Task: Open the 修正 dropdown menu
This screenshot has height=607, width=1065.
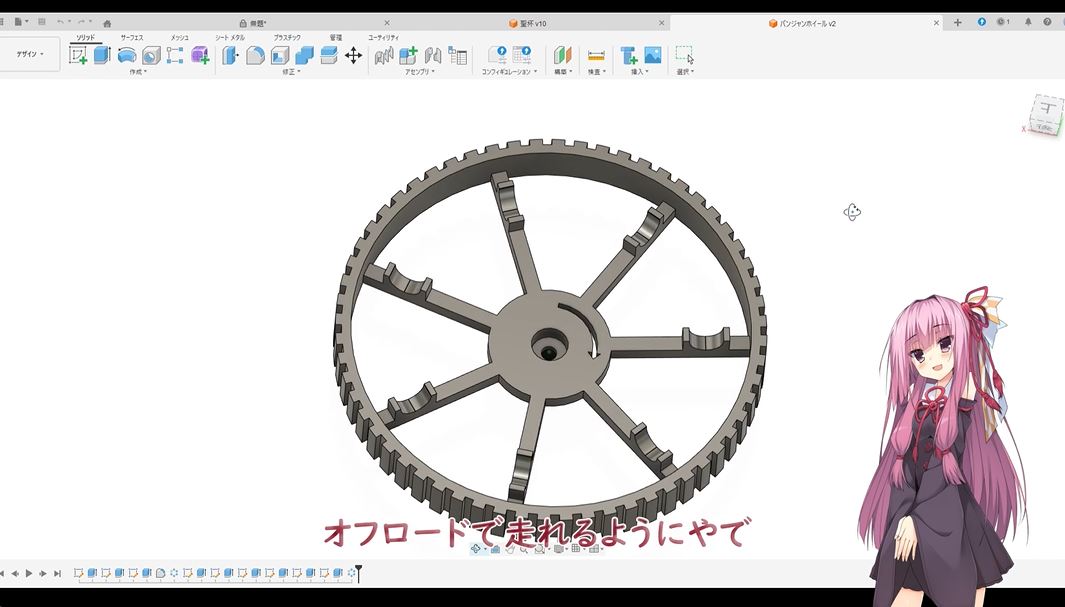Action: [x=291, y=72]
